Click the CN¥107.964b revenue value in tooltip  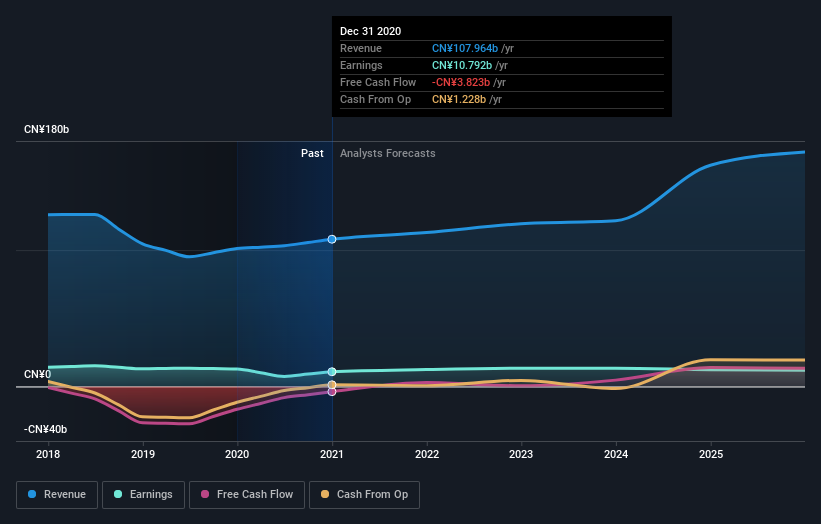465,48
